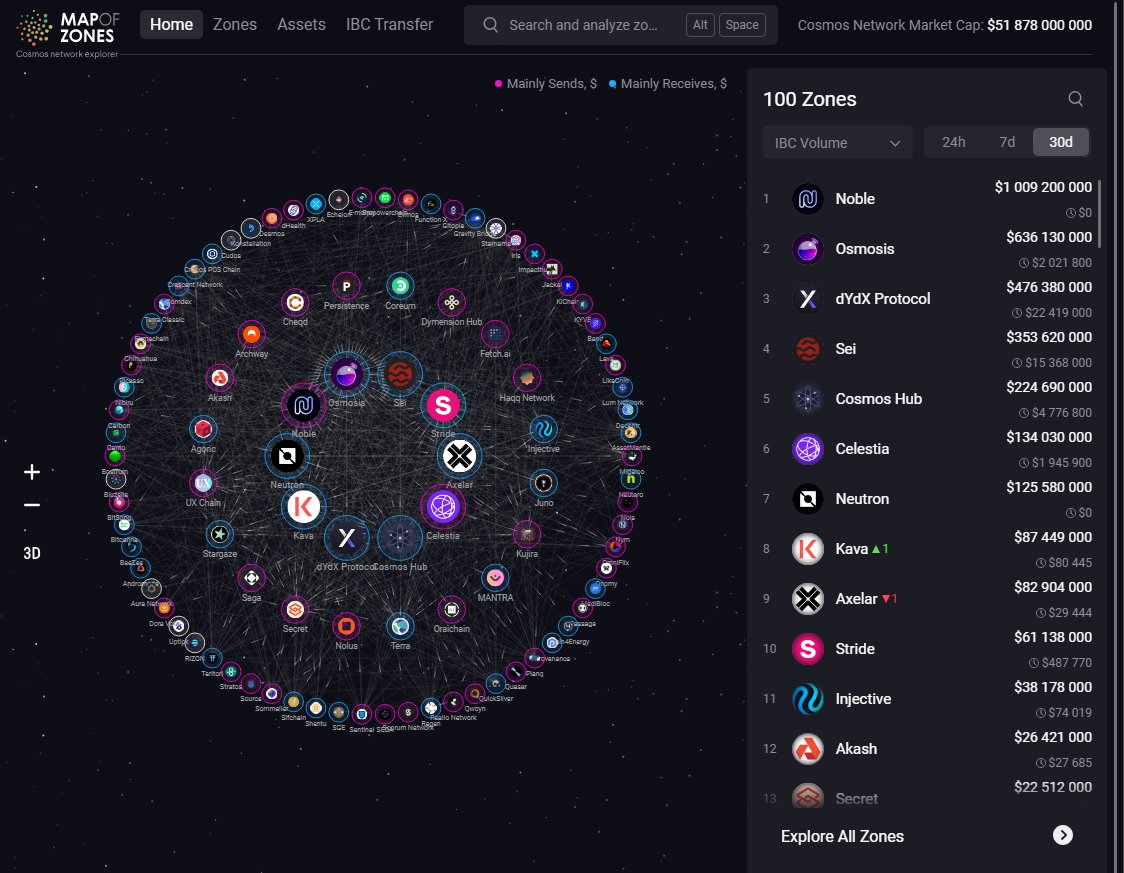The image size is (1124, 873).
Task: Click the Juno node on the map
Action: click(543, 483)
